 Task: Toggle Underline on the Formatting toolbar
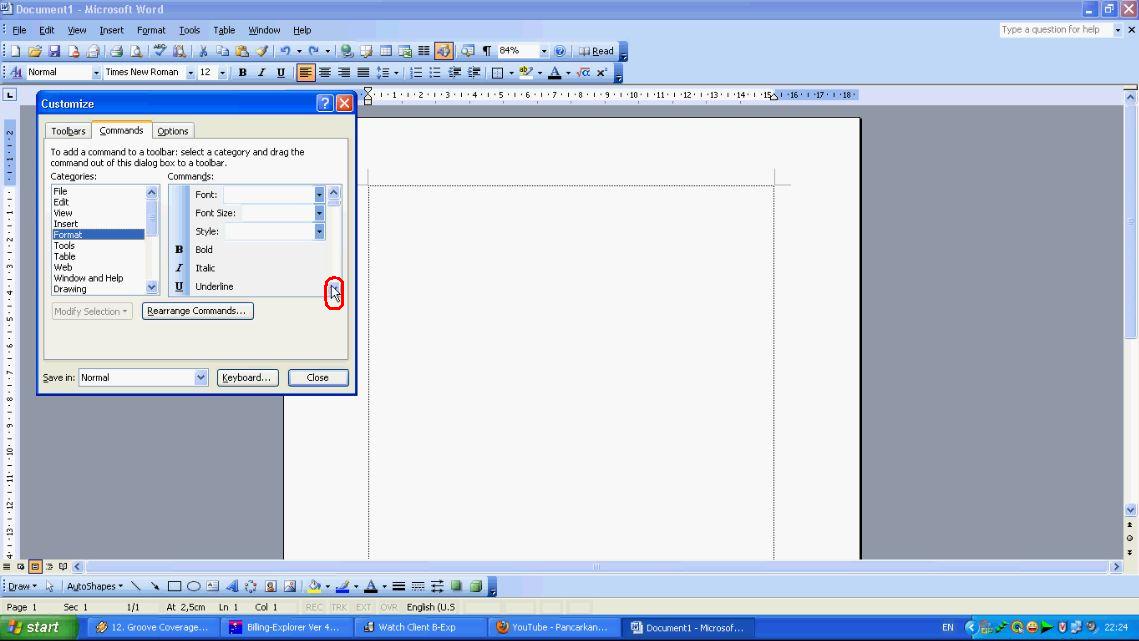281,72
